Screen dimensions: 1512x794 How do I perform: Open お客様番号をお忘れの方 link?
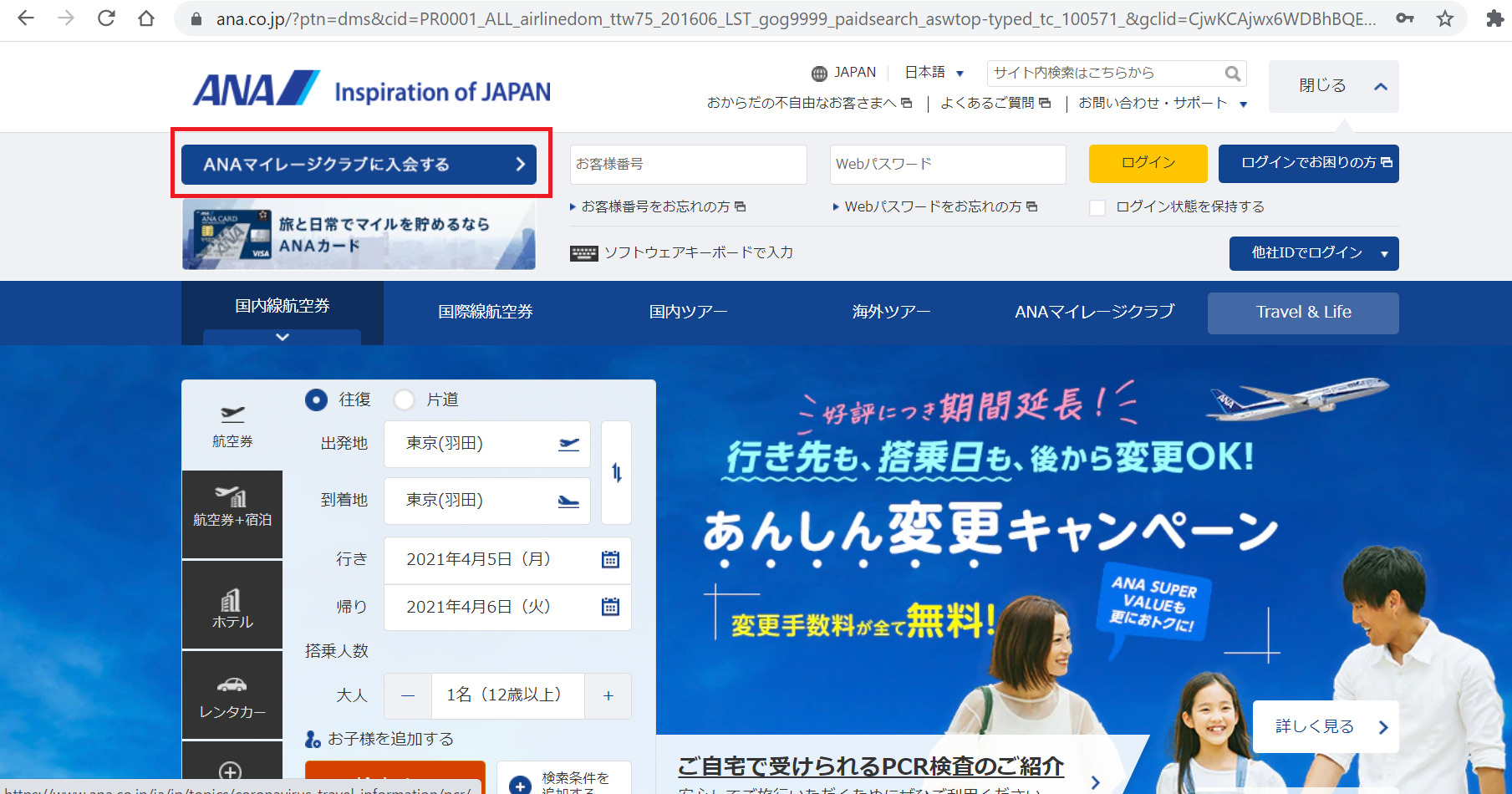coord(658,207)
